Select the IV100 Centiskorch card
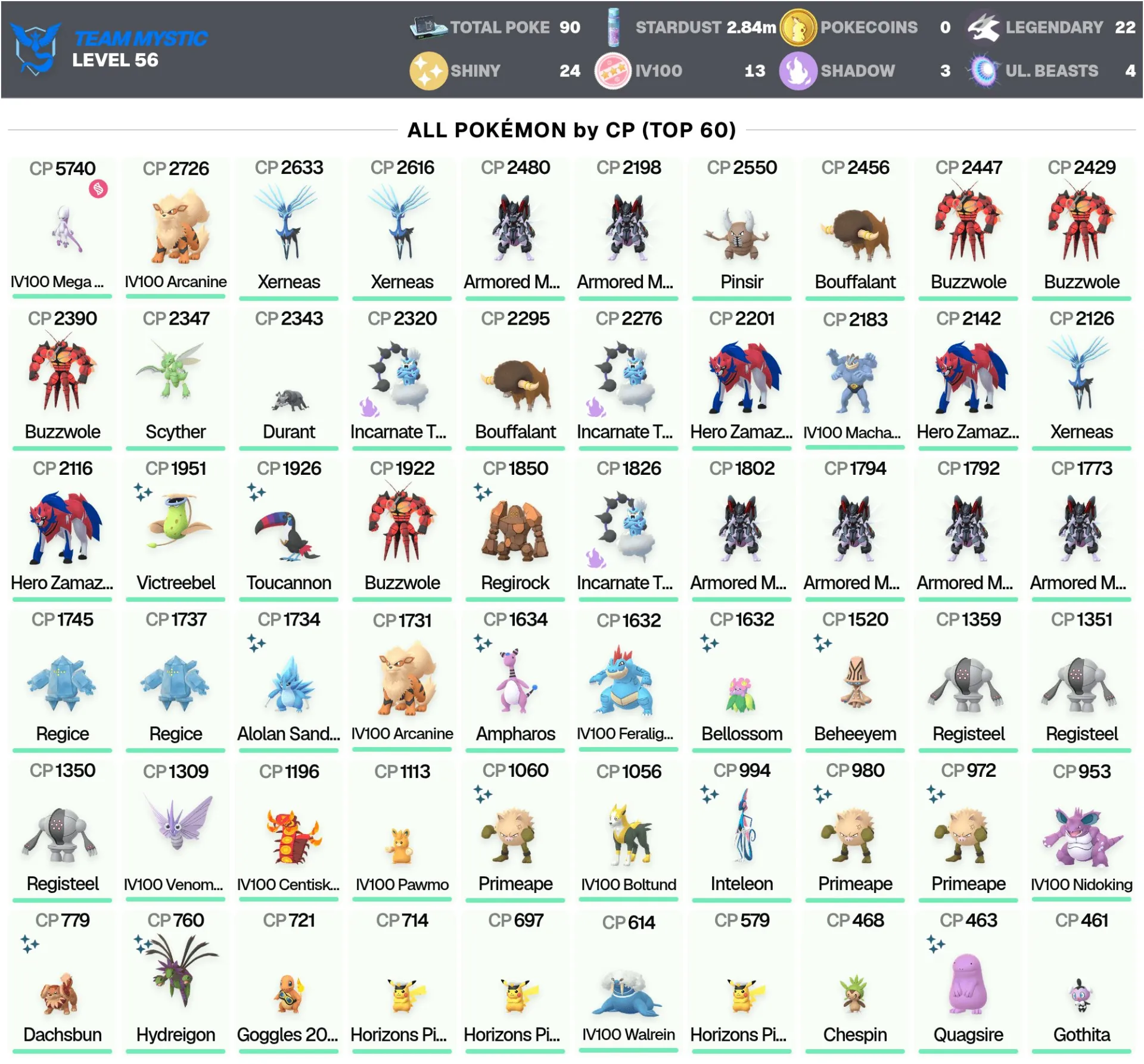 (289, 832)
